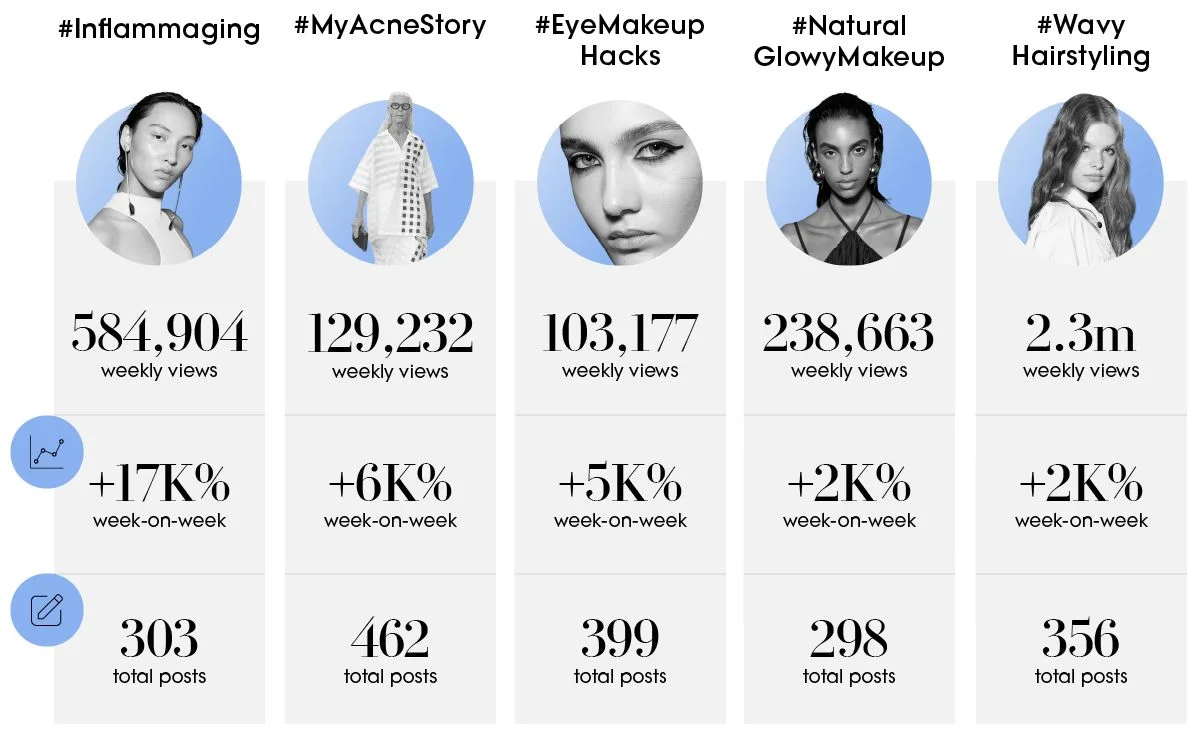Click the #Wavy Hairstyling hashtag heading

(1080, 41)
